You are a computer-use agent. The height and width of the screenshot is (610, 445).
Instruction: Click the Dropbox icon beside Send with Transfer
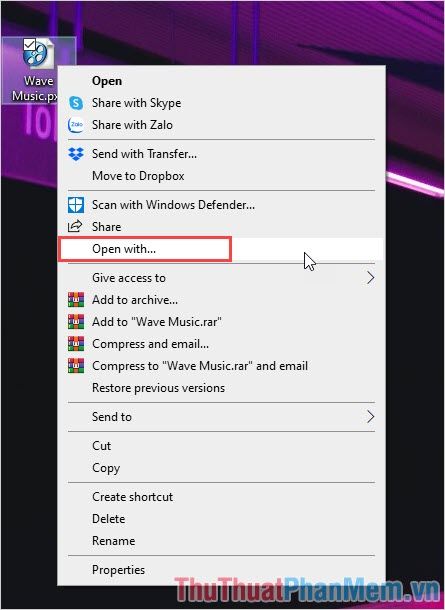click(x=76, y=154)
